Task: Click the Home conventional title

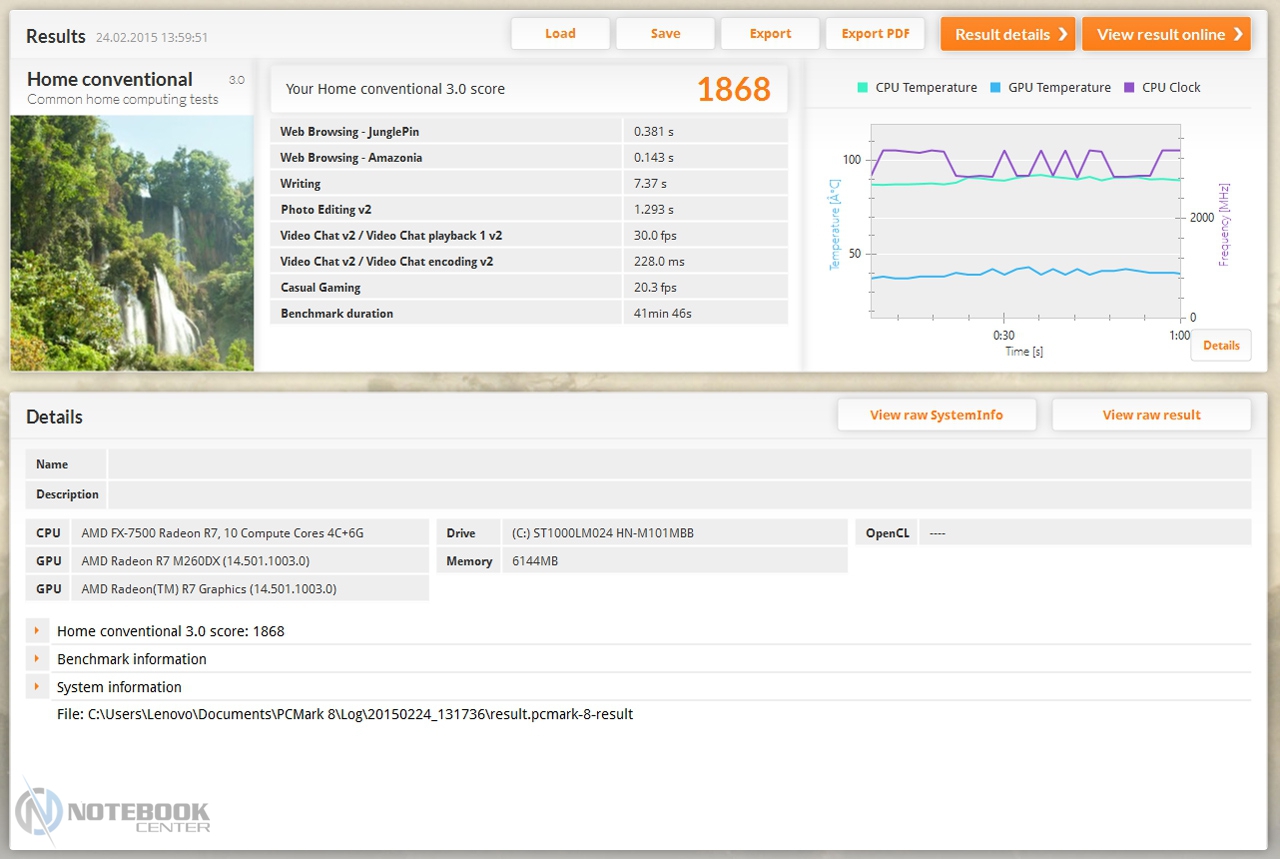Action: pos(110,79)
